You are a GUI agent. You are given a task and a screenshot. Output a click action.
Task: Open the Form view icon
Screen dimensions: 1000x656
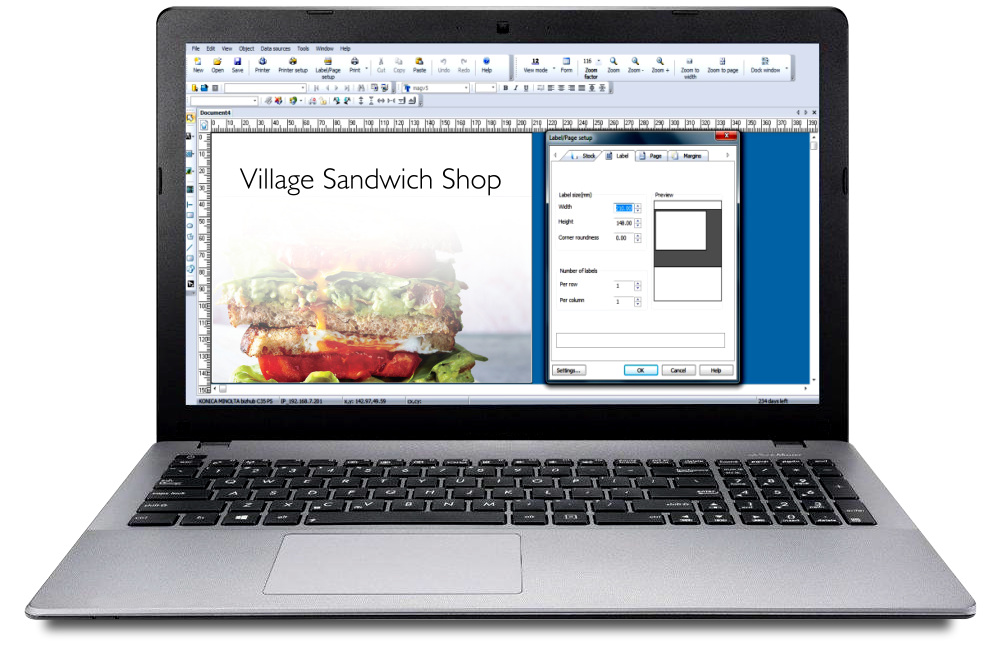566,63
